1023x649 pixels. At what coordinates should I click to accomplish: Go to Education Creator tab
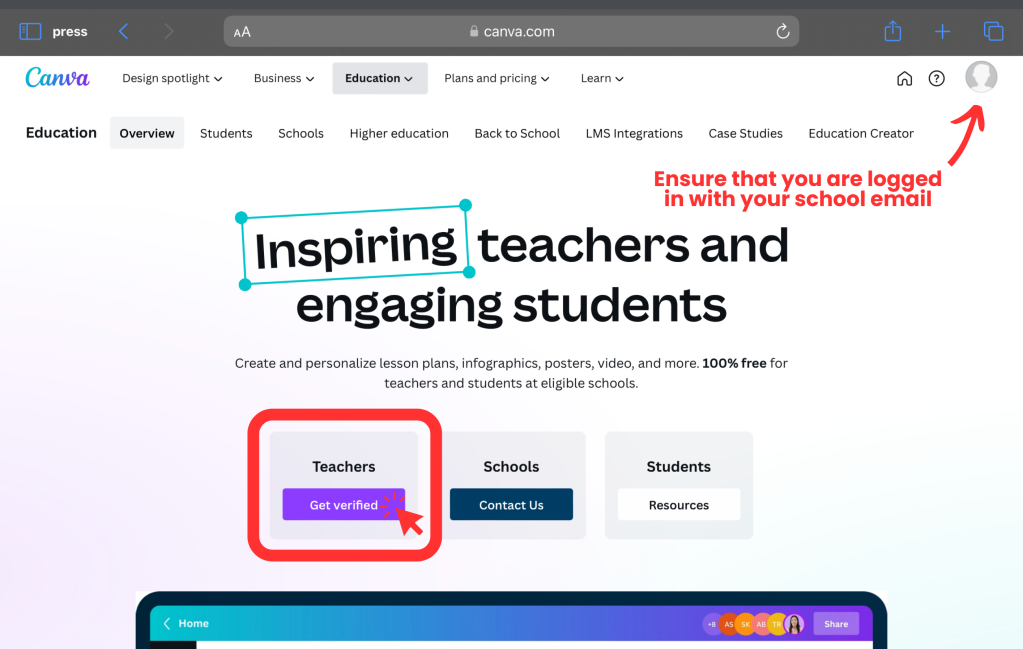click(861, 133)
